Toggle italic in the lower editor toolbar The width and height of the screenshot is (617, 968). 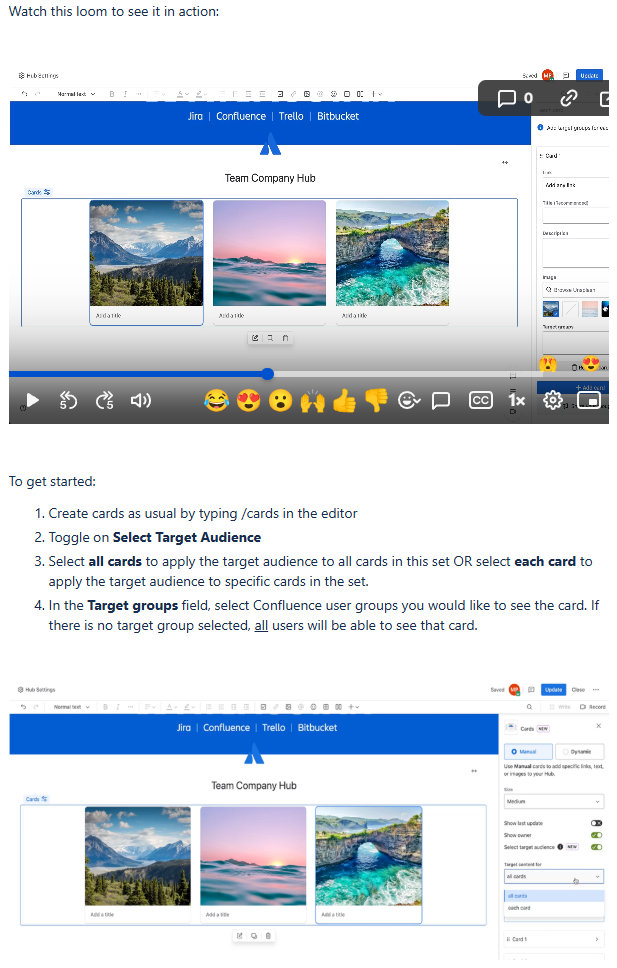pyautogui.click(x=118, y=707)
